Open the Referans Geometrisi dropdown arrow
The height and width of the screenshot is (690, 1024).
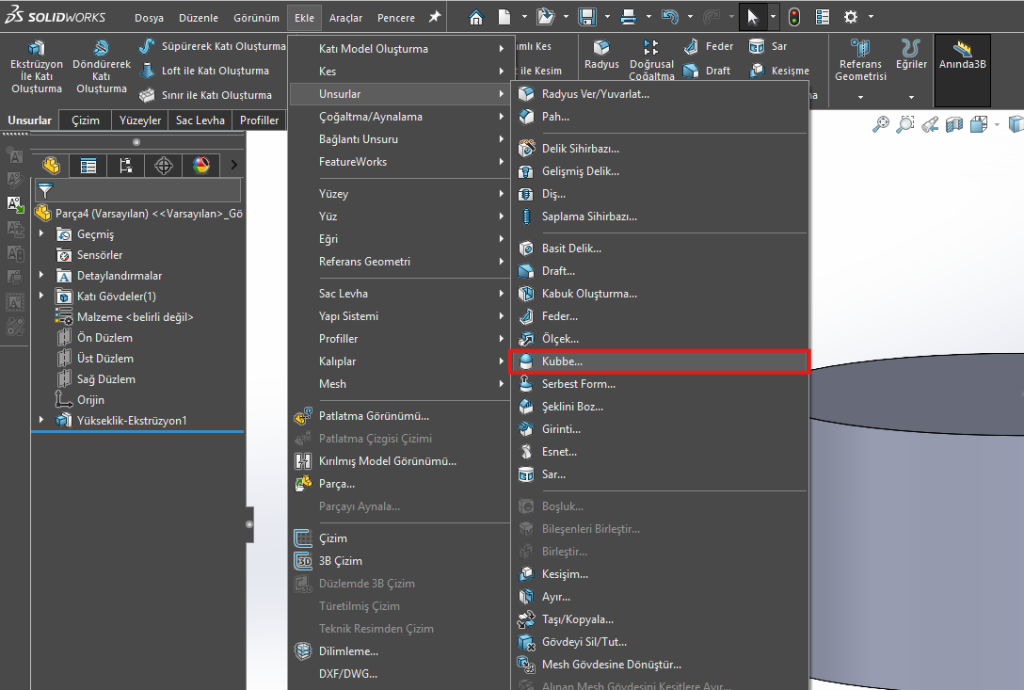click(860, 98)
